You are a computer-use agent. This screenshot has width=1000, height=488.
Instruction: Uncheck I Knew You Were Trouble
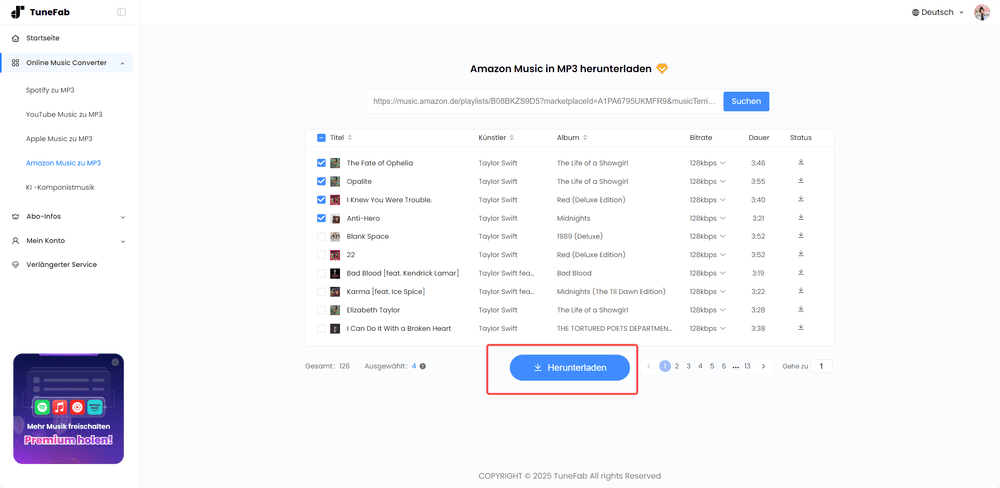click(x=321, y=200)
